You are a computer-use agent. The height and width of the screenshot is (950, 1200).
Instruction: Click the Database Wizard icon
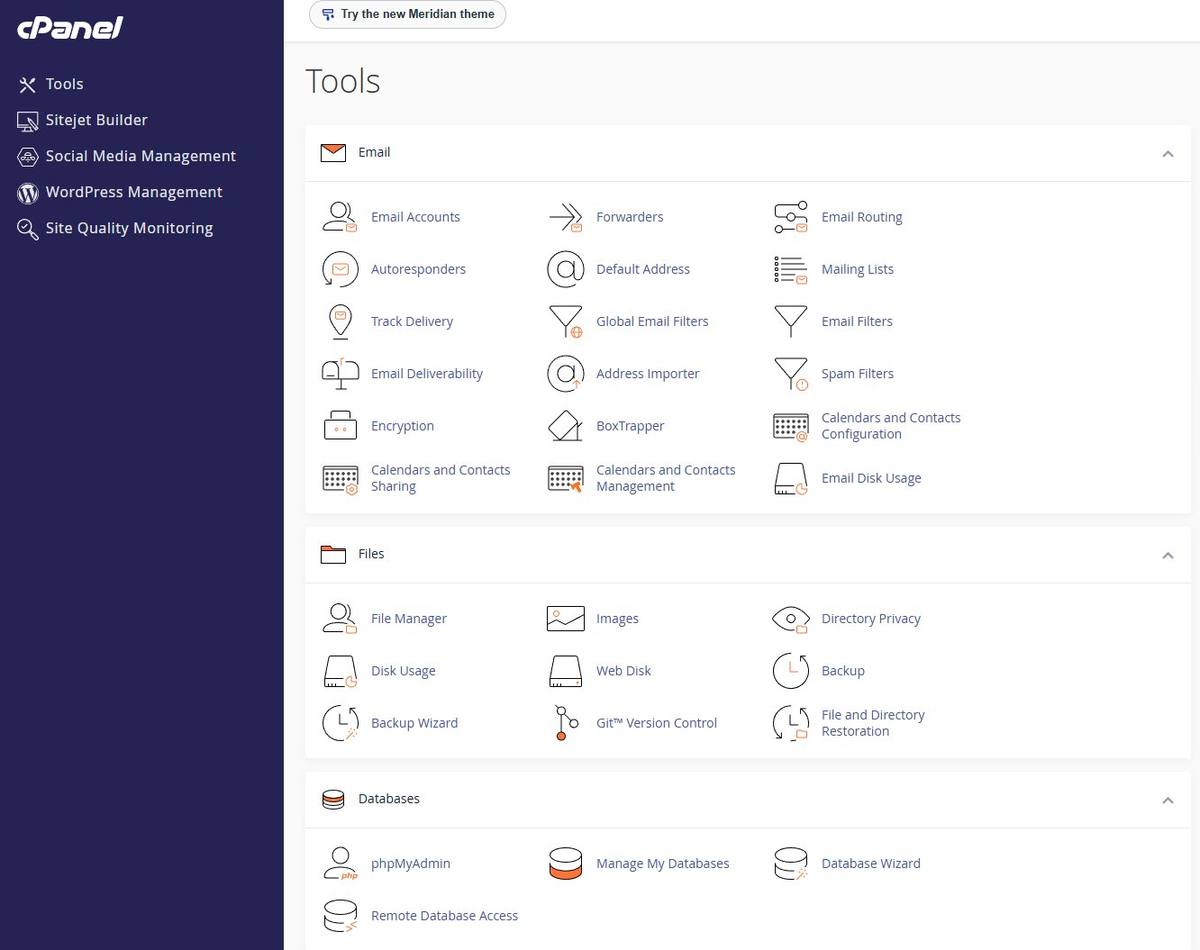pyautogui.click(x=791, y=863)
